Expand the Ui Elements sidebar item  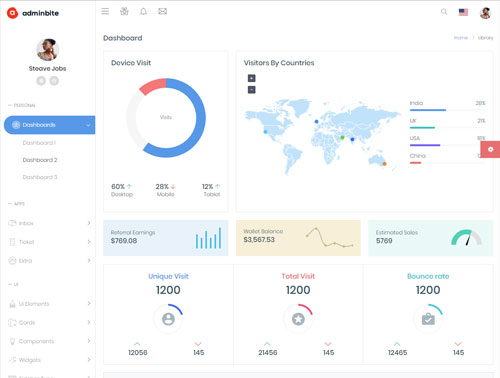click(49, 304)
